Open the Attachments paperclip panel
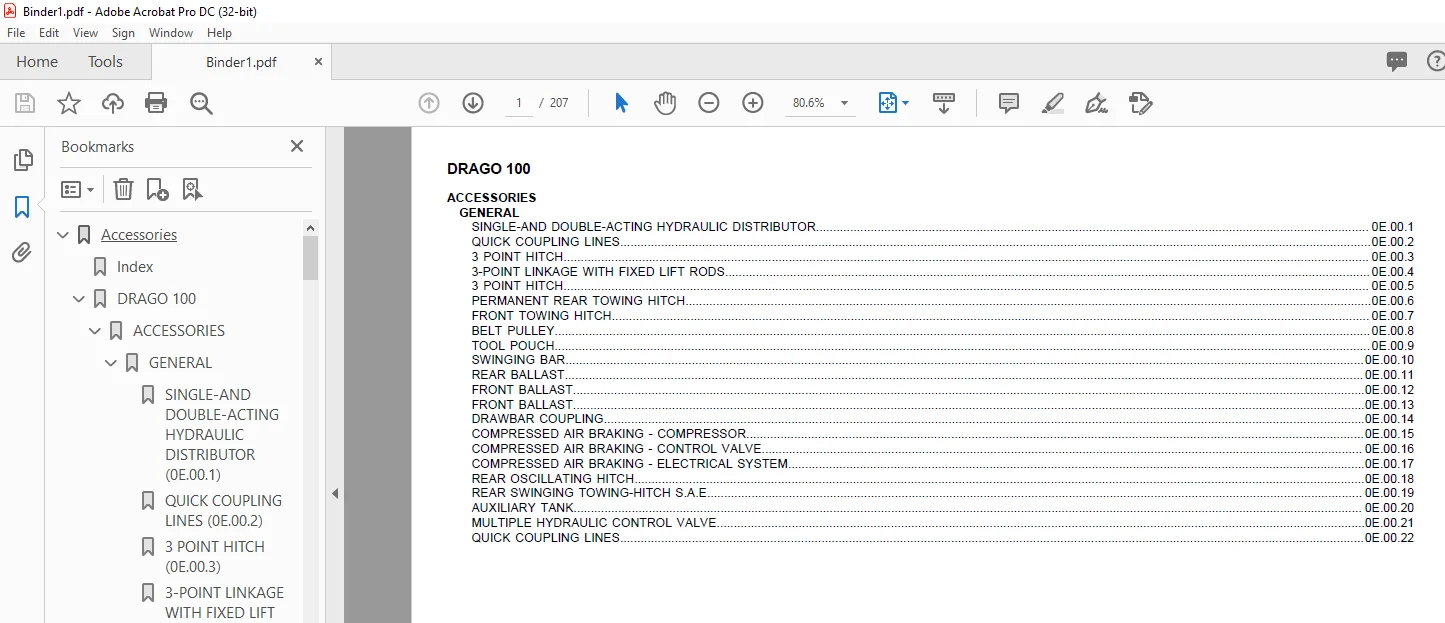1445x623 pixels. [x=22, y=253]
